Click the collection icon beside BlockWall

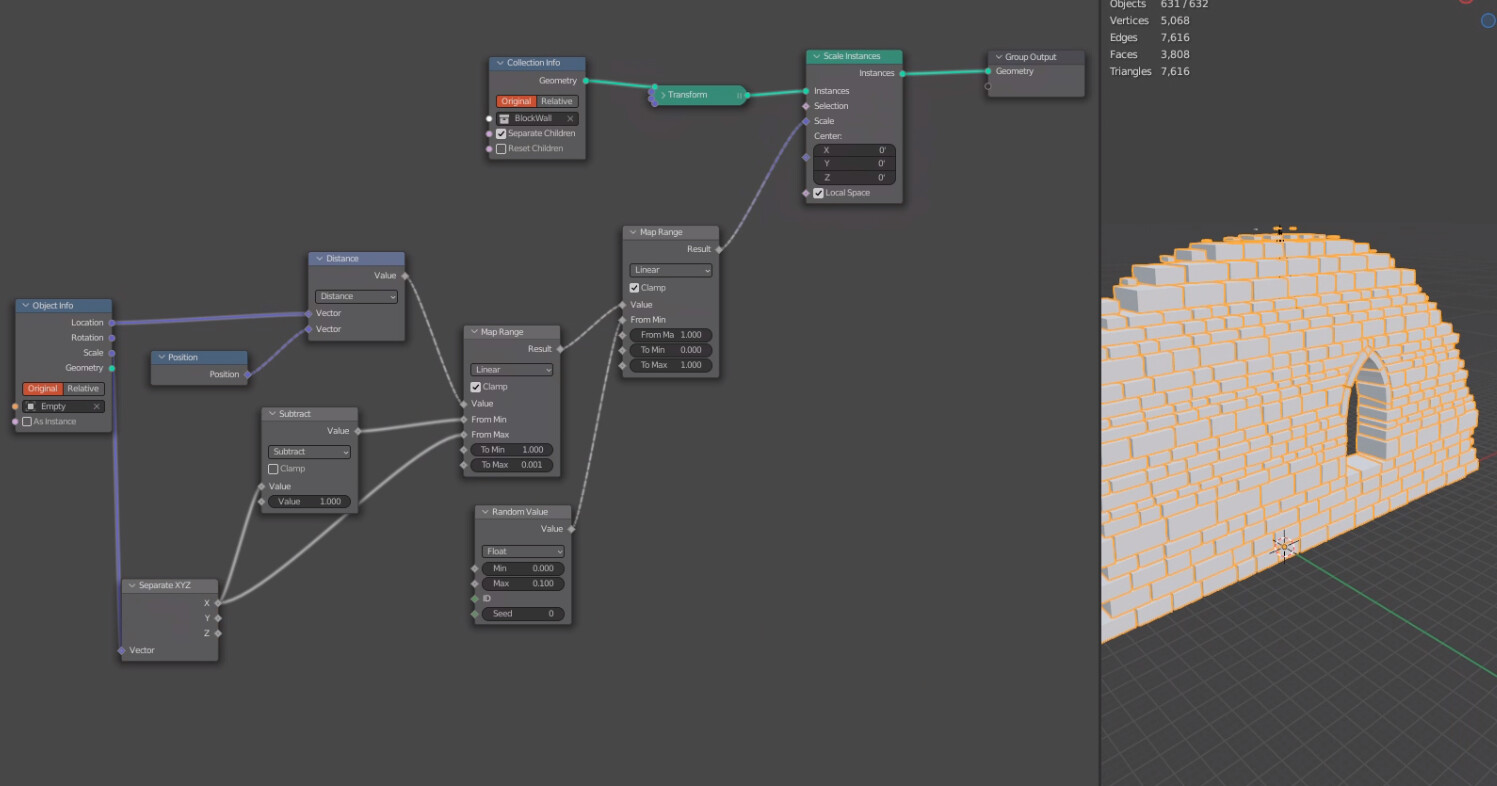pos(504,118)
